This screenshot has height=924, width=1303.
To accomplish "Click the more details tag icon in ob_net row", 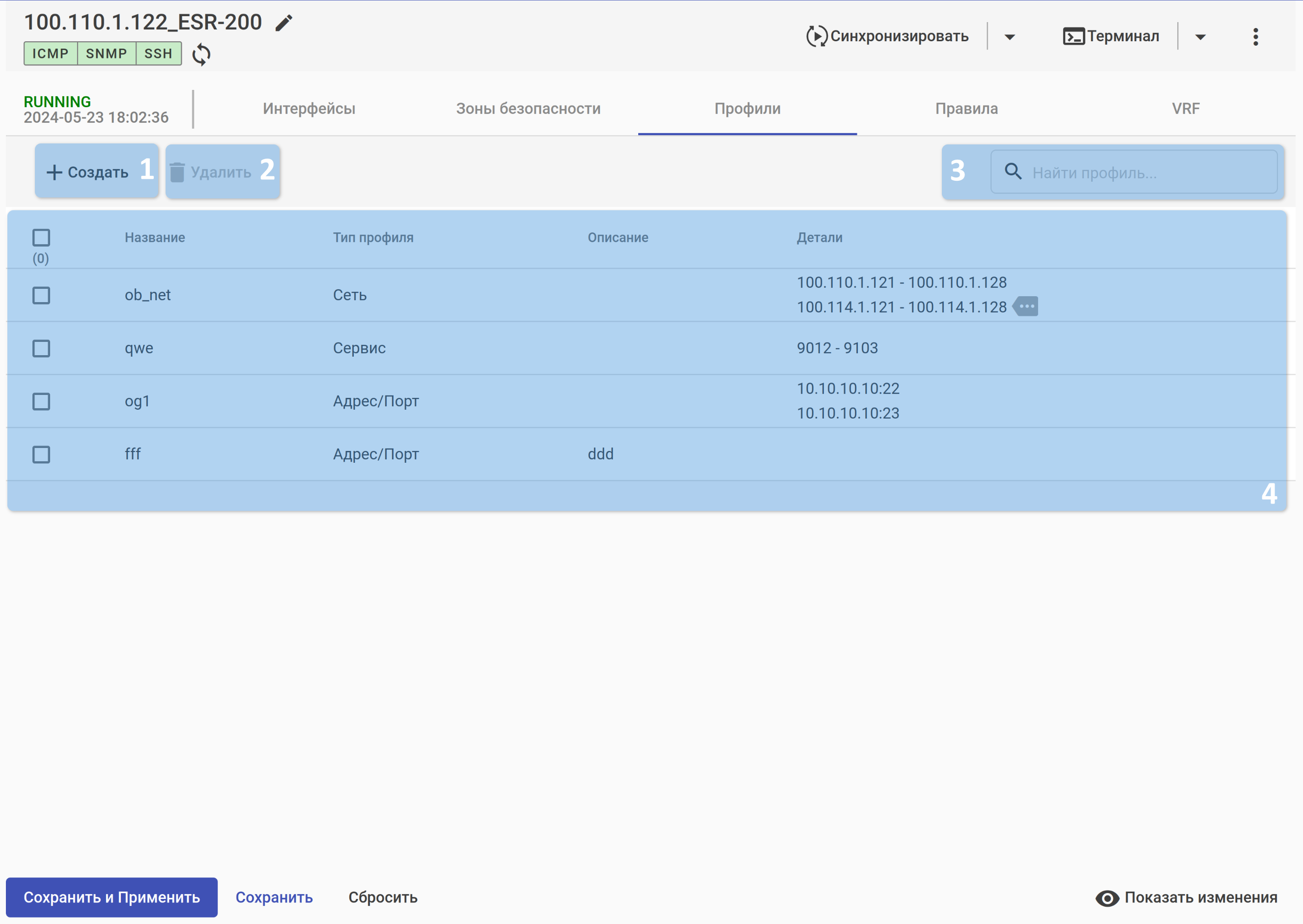I will coord(1026,307).
